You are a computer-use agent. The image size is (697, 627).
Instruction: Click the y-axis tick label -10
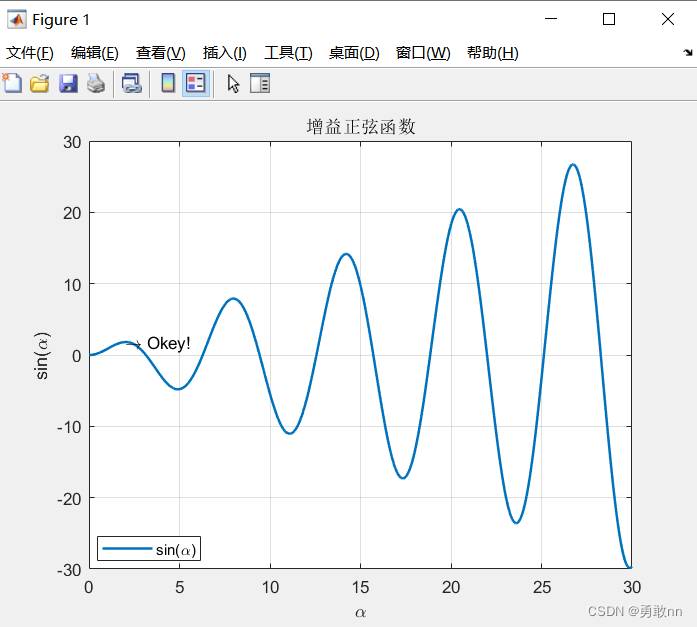(69, 427)
